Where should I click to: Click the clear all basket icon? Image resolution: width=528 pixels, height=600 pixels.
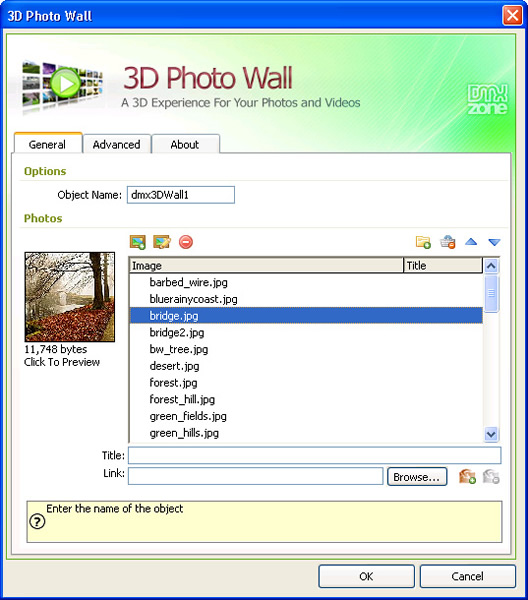coord(448,242)
